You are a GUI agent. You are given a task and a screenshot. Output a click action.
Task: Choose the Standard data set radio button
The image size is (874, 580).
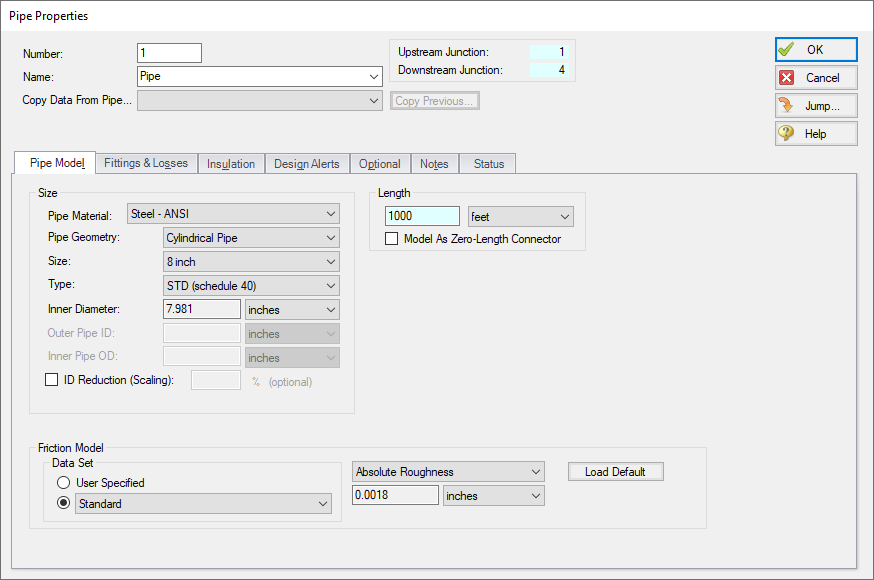[x=63, y=504]
